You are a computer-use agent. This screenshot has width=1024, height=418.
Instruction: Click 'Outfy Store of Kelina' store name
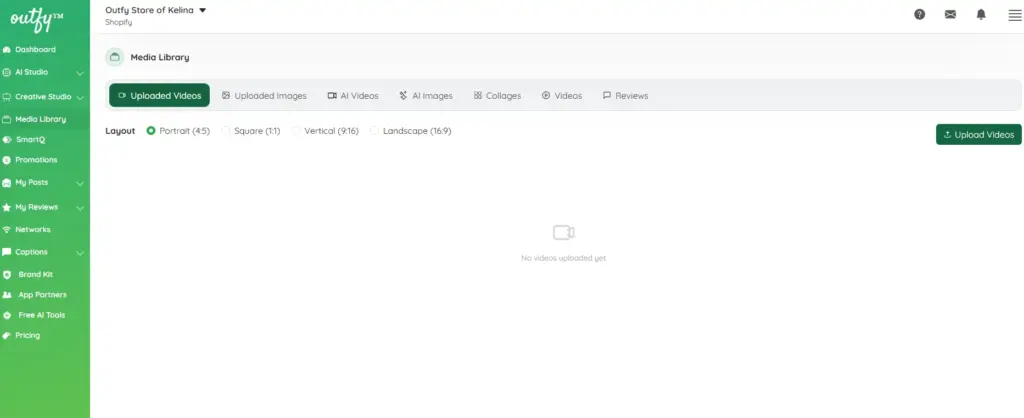pos(150,10)
